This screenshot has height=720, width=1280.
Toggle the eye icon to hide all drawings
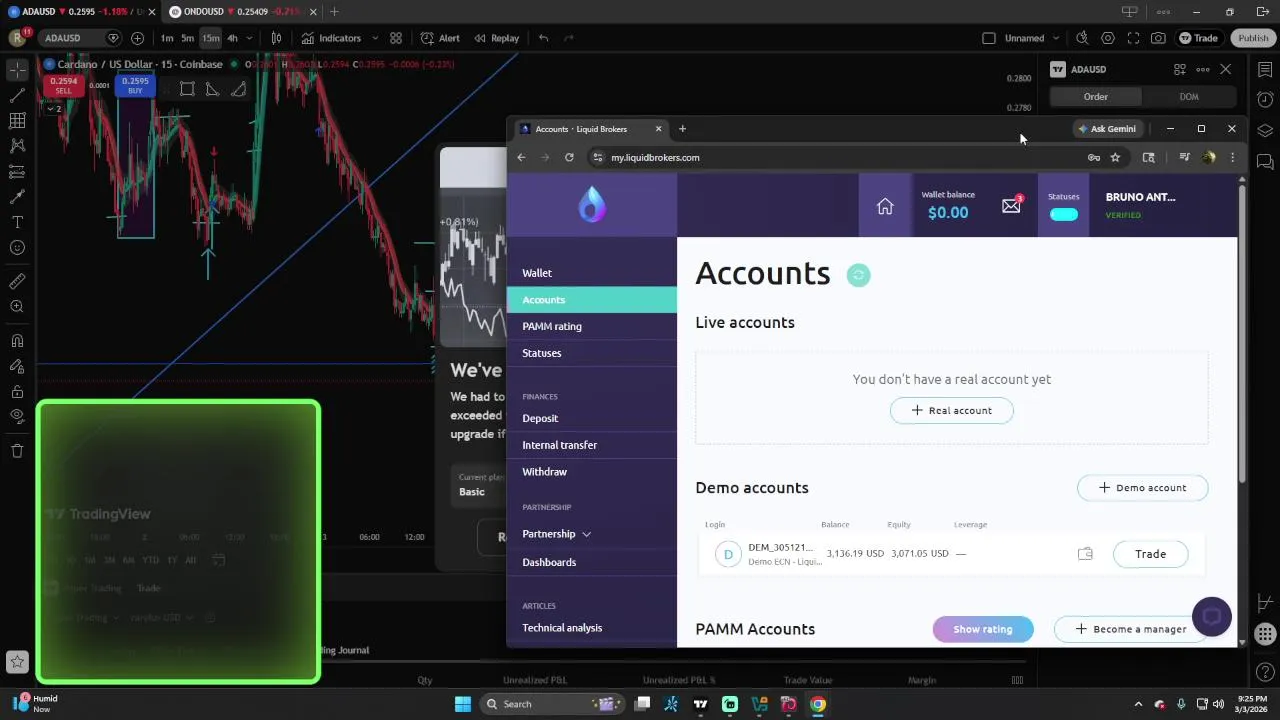coord(17,416)
